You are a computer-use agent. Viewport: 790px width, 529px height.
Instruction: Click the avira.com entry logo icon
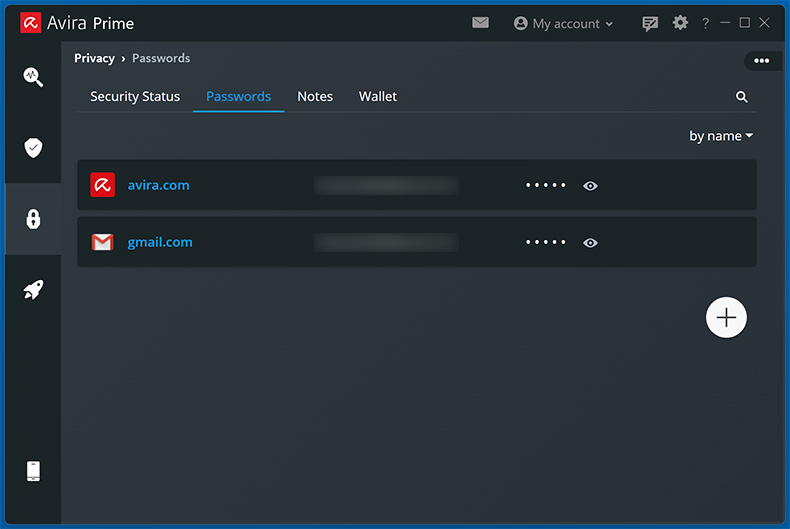[x=102, y=185]
